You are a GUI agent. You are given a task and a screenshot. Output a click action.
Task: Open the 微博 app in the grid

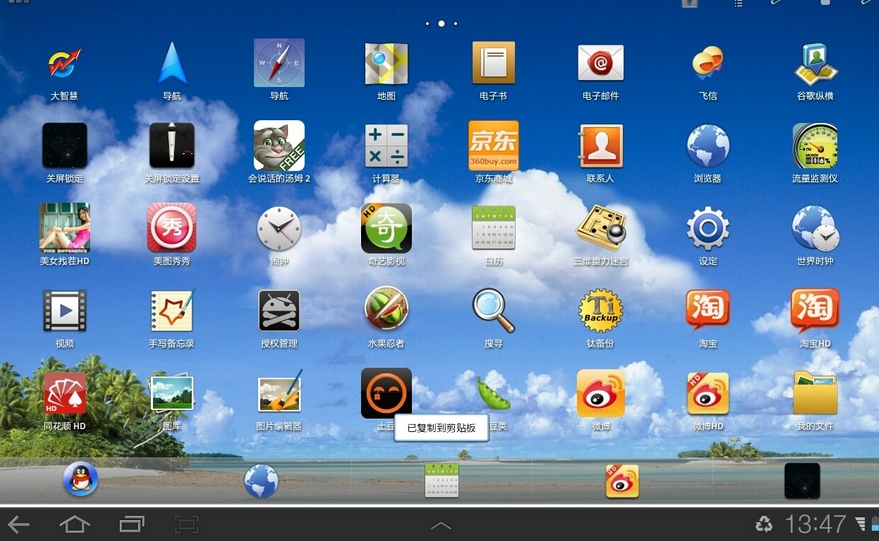click(600, 393)
